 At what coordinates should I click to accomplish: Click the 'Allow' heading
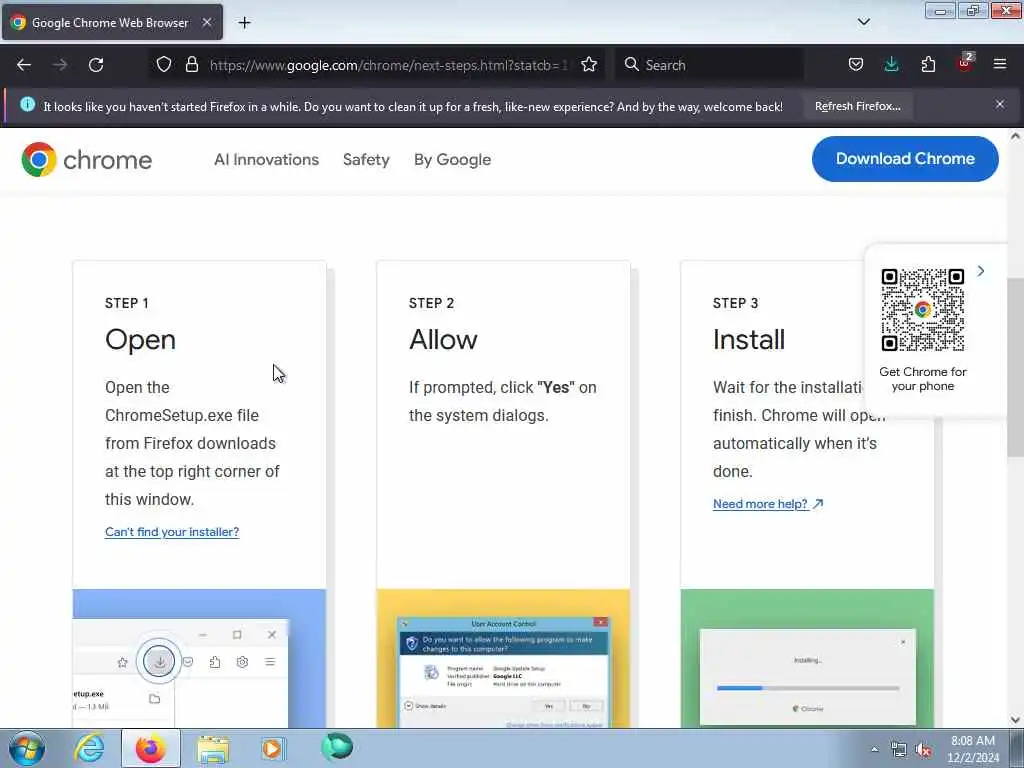(443, 340)
